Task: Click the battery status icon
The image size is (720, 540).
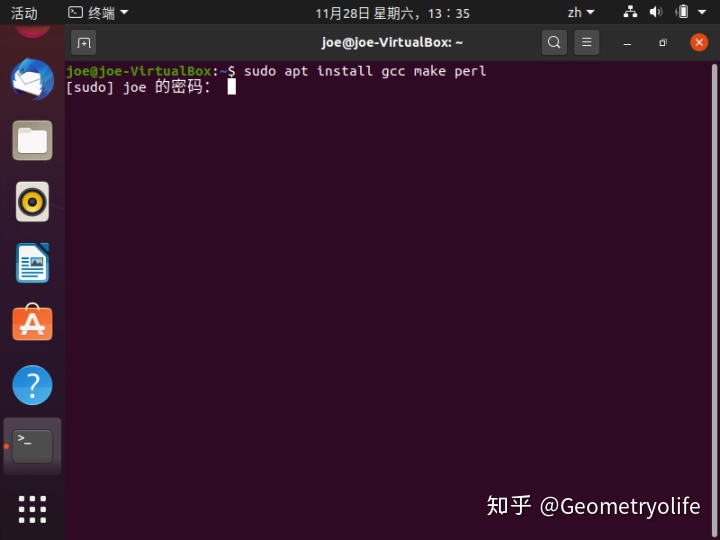Action: click(682, 11)
